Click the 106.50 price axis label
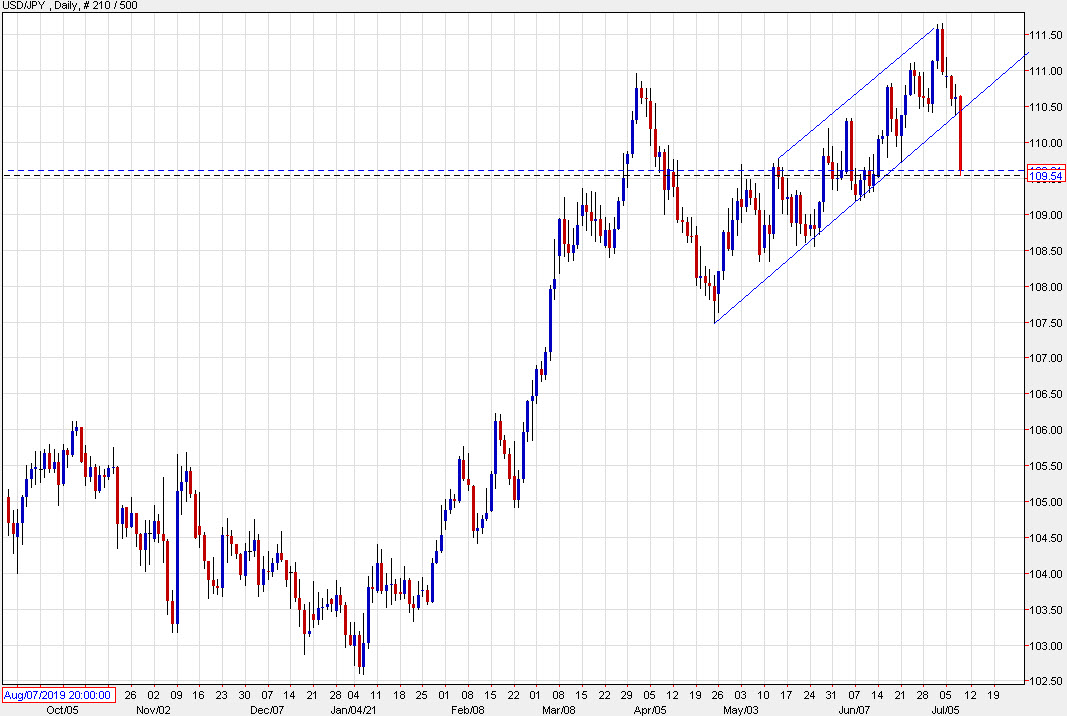Image resolution: width=1067 pixels, height=716 pixels. (1046, 394)
